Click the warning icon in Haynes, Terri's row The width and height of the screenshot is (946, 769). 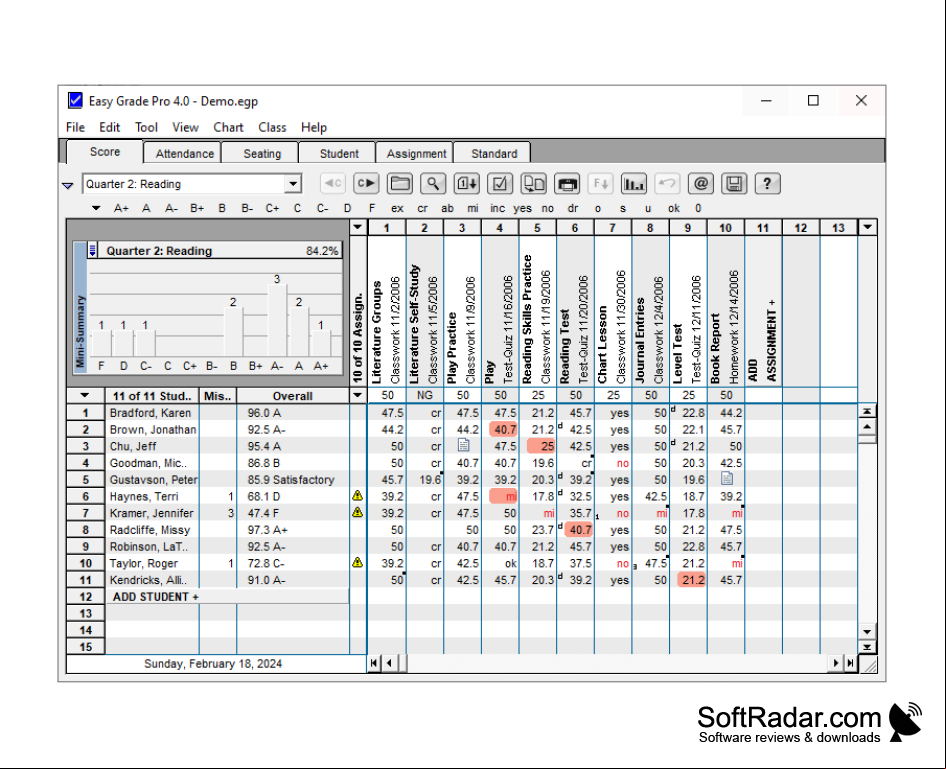click(x=358, y=496)
